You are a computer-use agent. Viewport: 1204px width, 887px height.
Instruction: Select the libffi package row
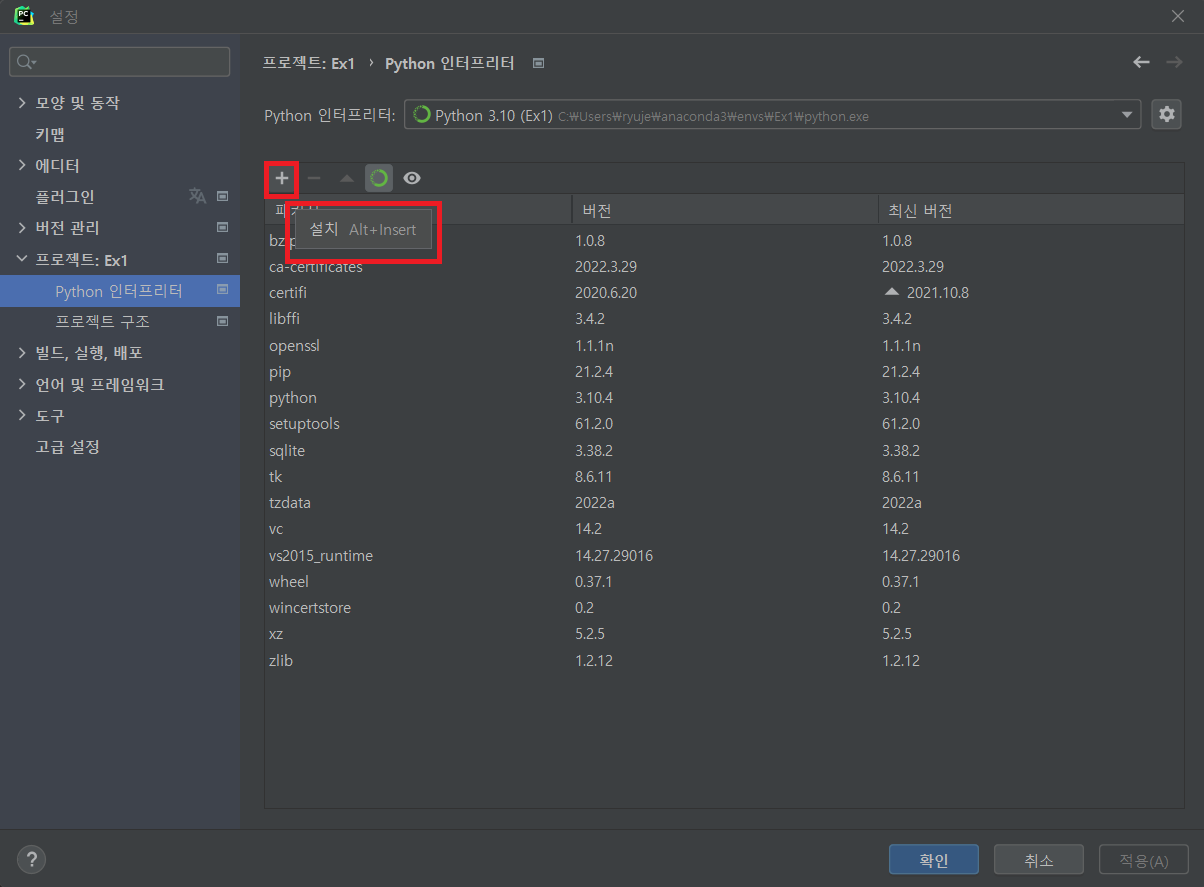(x=724, y=319)
